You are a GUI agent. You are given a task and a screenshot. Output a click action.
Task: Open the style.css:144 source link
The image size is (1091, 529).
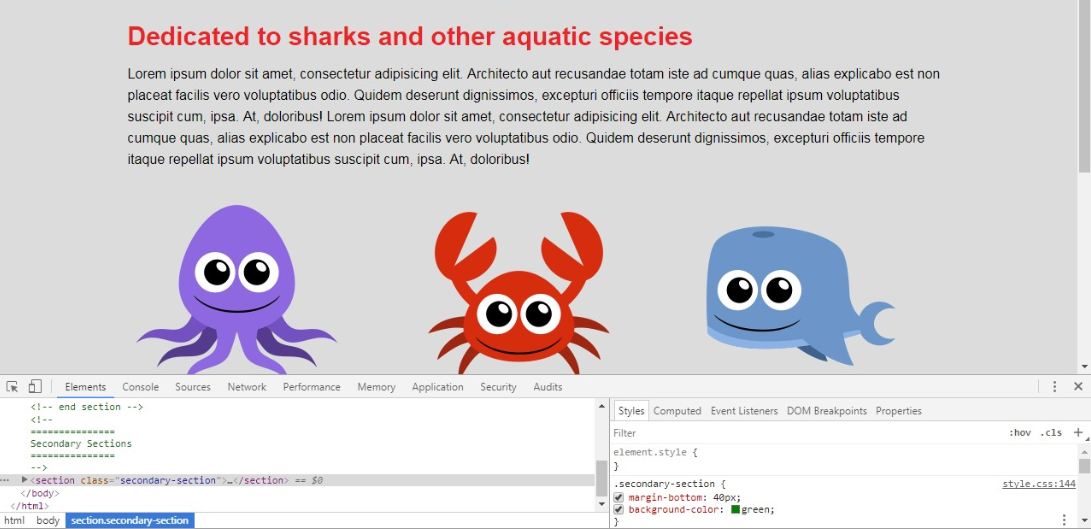coord(1039,484)
